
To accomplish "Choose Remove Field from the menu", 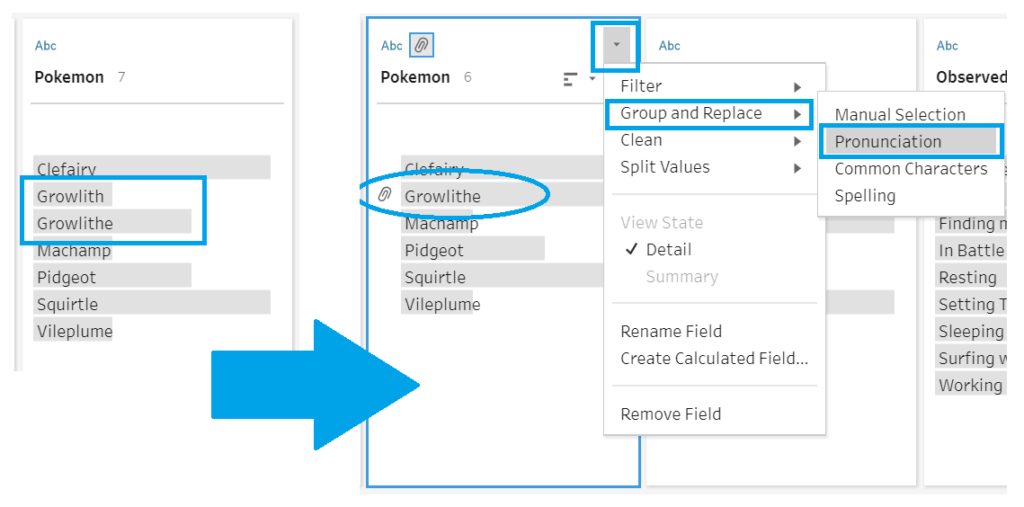I will coord(670,414).
